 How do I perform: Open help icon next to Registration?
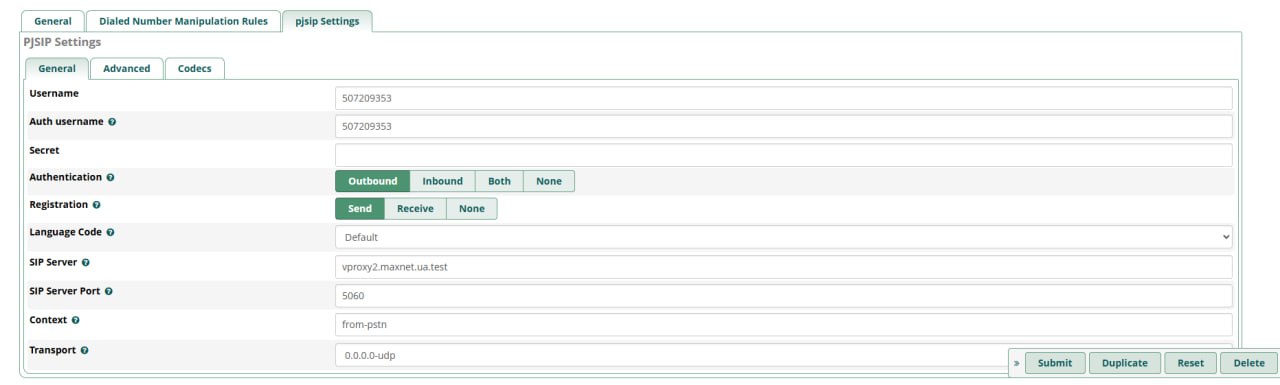(x=97, y=205)
